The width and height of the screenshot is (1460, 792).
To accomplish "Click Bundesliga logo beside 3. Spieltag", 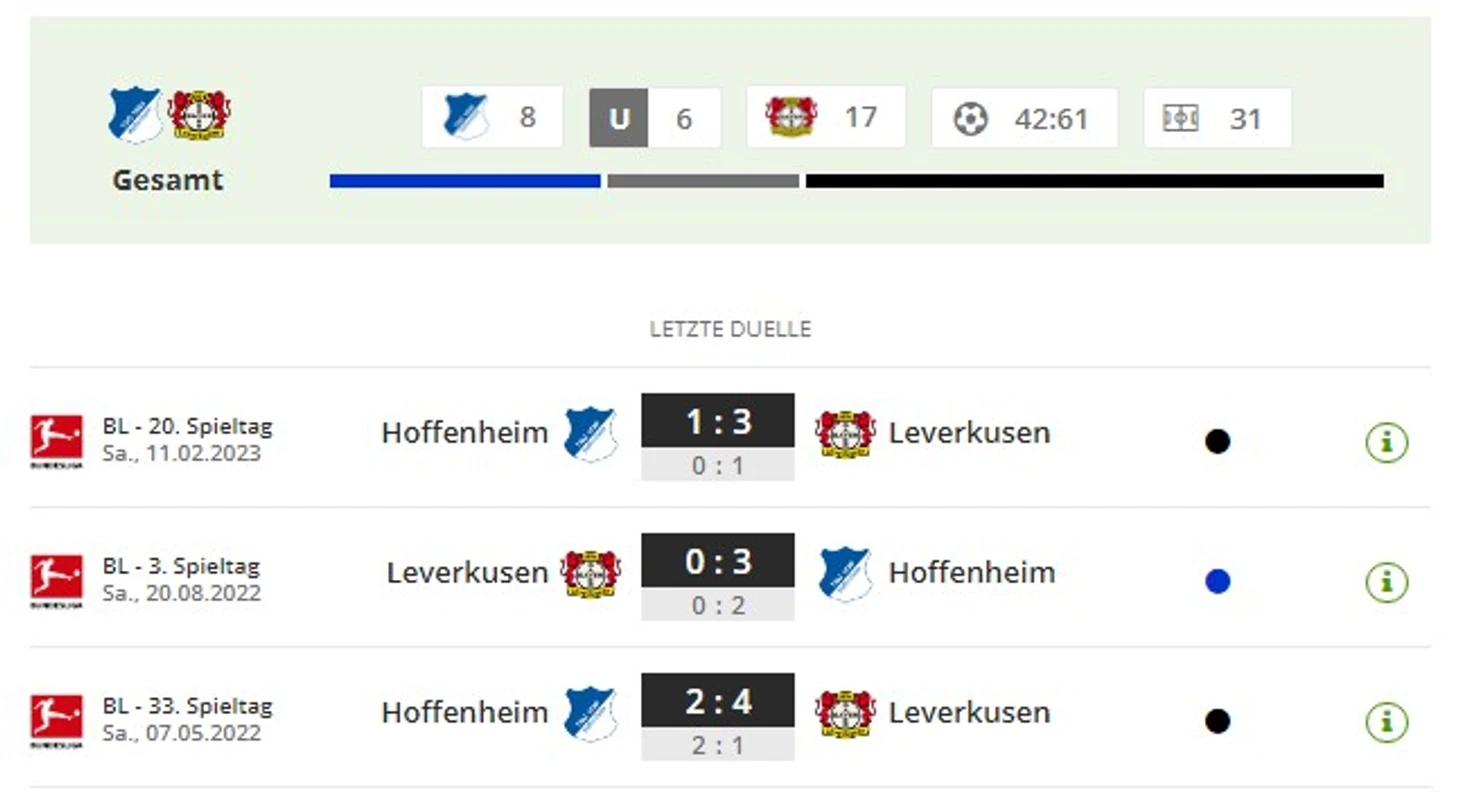I will pos(56,581).
